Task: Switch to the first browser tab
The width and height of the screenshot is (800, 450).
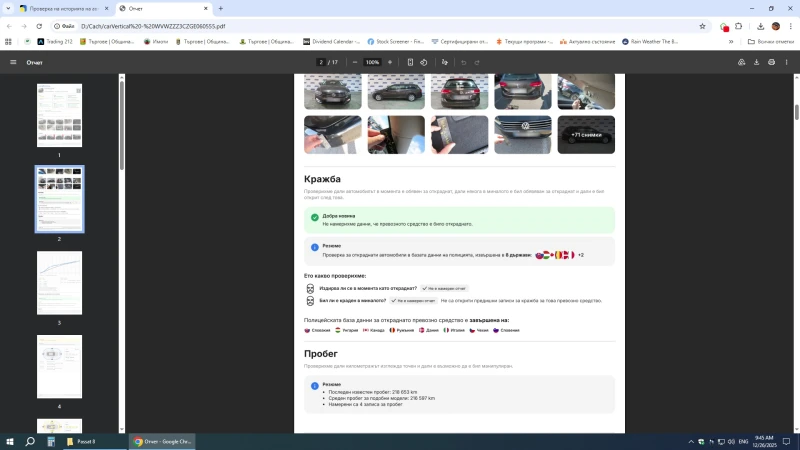Action: click(x=64, y=9)
